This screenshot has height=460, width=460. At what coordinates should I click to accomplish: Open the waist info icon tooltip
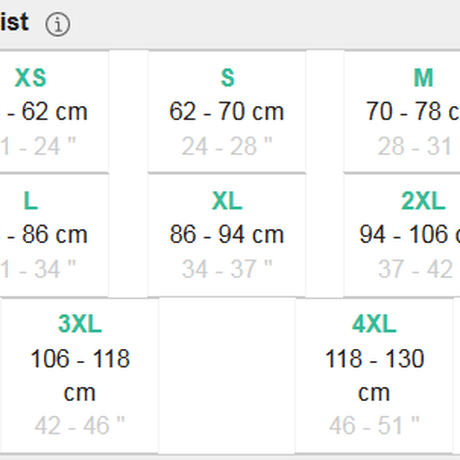58,24
